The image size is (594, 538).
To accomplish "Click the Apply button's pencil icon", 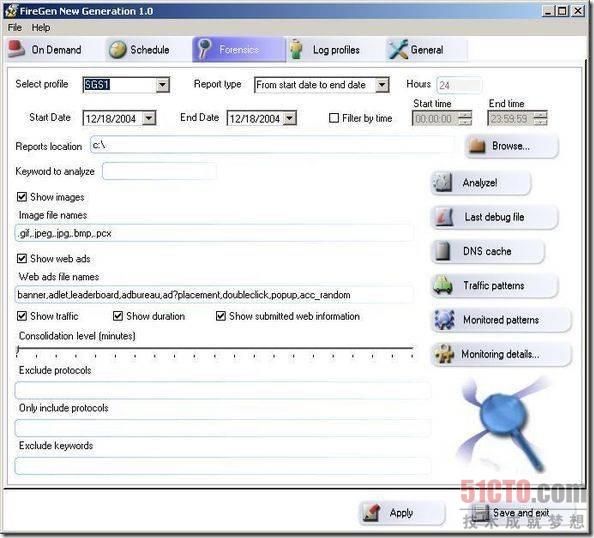I will [x=371, y=513].
